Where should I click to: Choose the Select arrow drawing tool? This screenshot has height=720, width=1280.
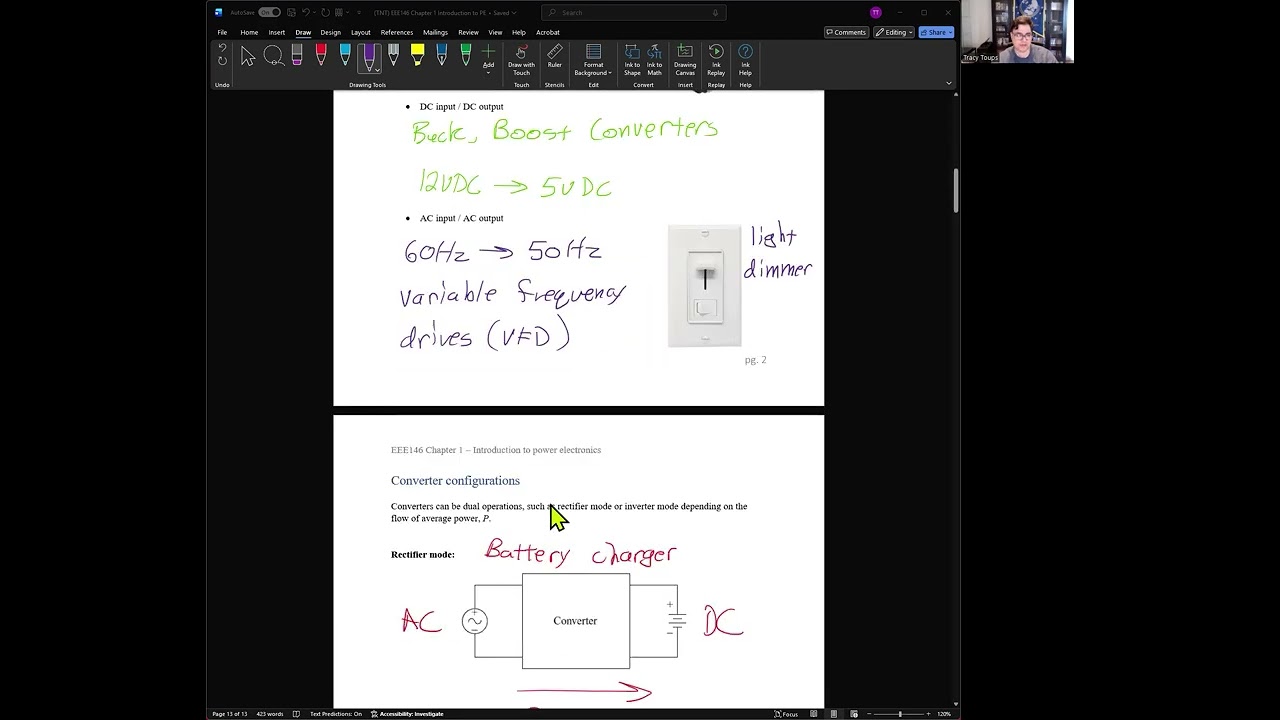[x=248, y=57]
